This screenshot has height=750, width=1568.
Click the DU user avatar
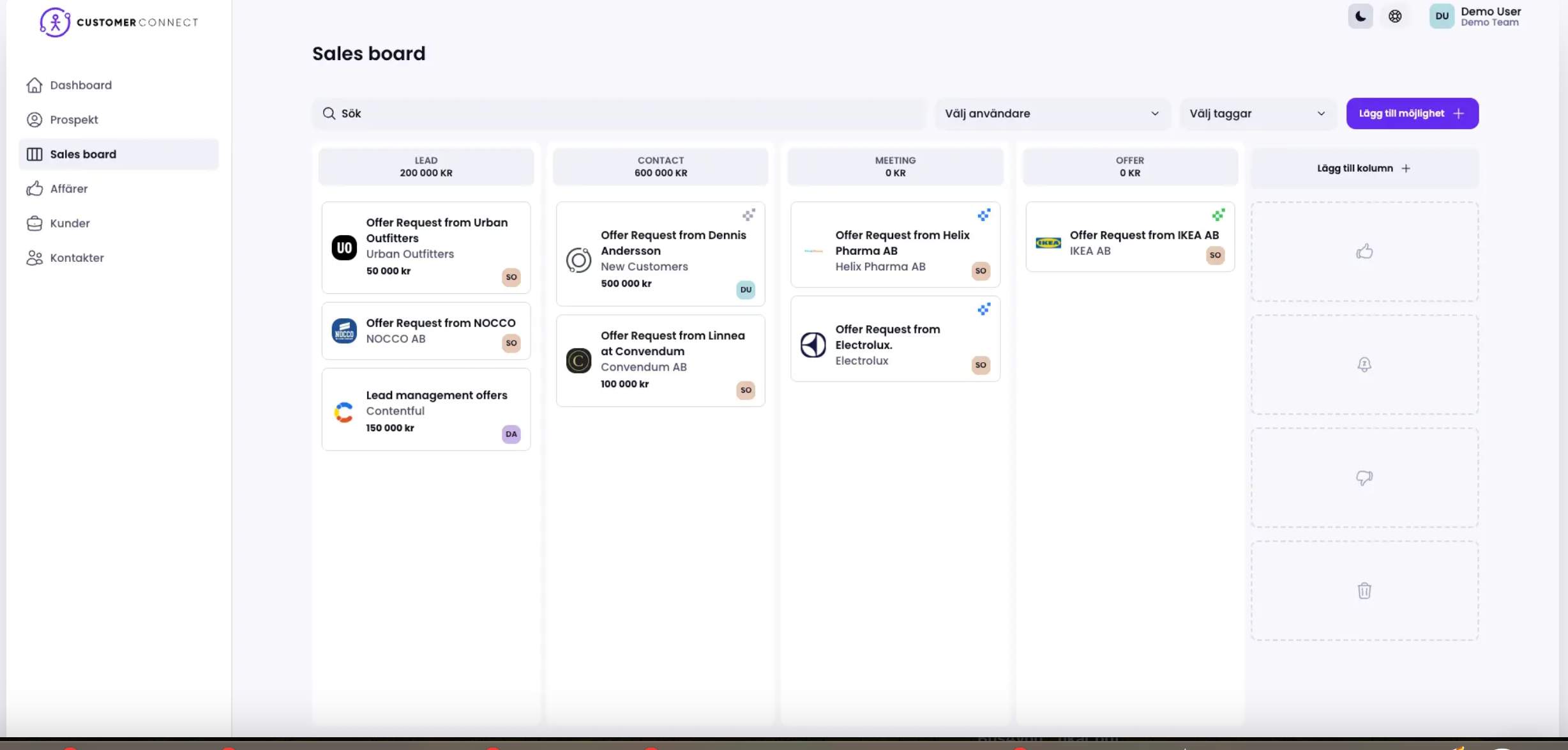coord(1441,16)
